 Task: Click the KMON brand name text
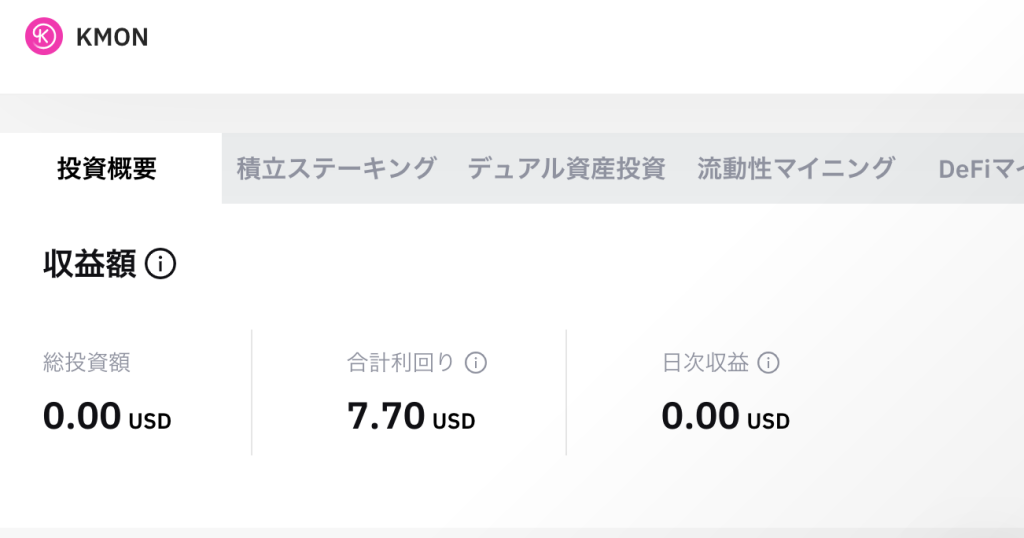click(x=112, y=38)
